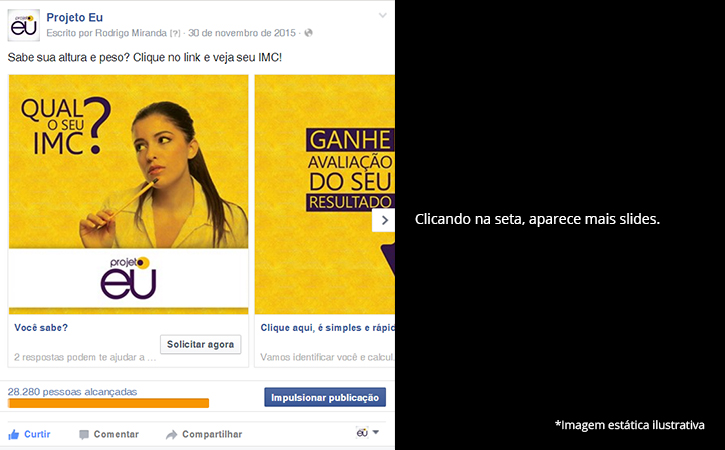Click the Impulsionar publicação button
This screenshot has height=450, width=725.
click(325, 397)
